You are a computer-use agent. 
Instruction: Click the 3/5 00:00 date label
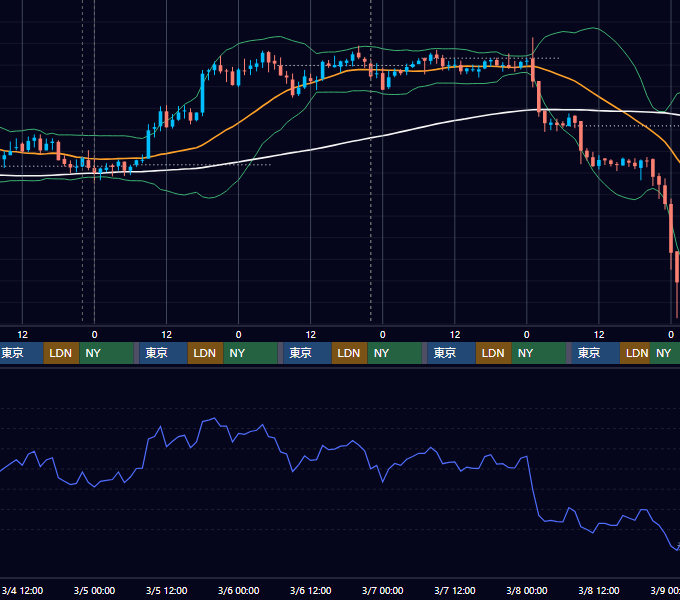[x=94, y=590]
